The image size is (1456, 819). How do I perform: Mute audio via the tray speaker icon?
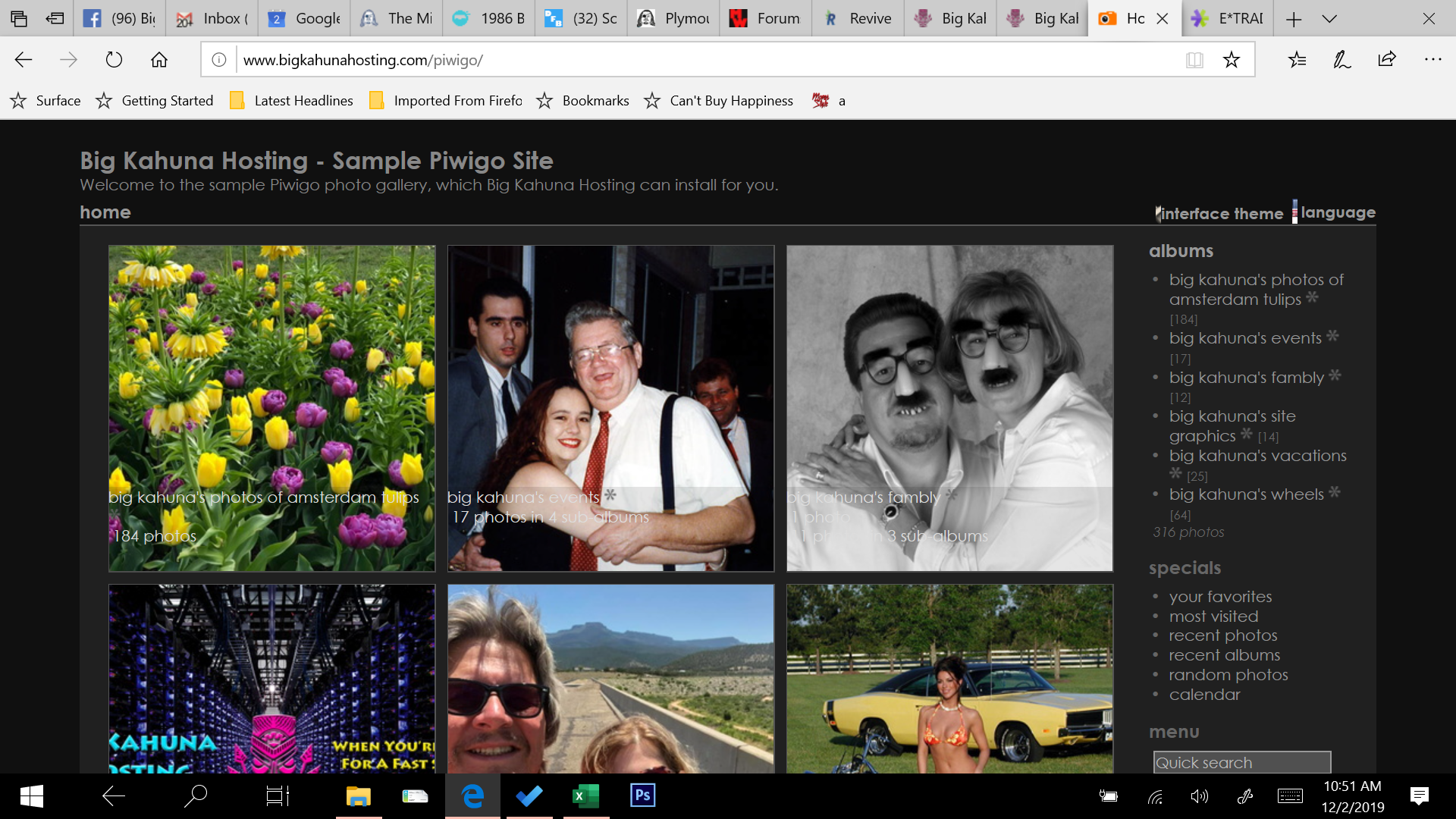coord(1200,795)
